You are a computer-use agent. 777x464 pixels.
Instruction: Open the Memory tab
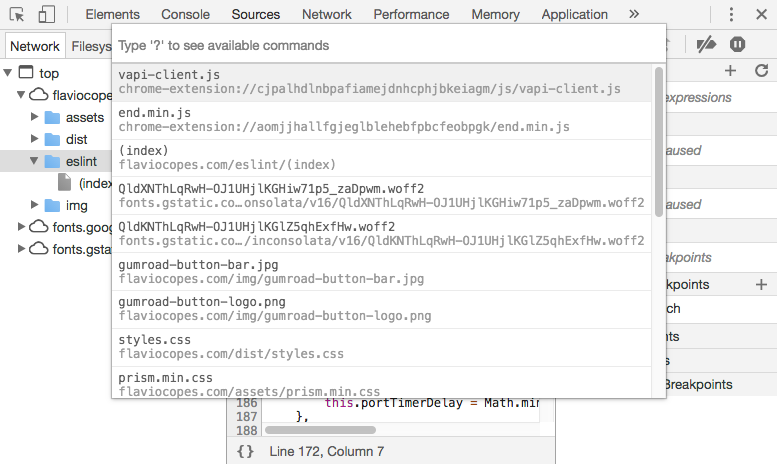[496, 14]
